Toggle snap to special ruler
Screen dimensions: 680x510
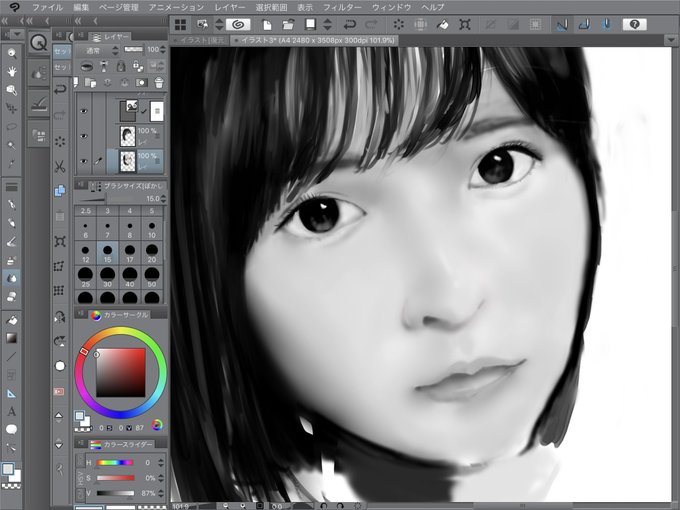[x=584, y=25]
